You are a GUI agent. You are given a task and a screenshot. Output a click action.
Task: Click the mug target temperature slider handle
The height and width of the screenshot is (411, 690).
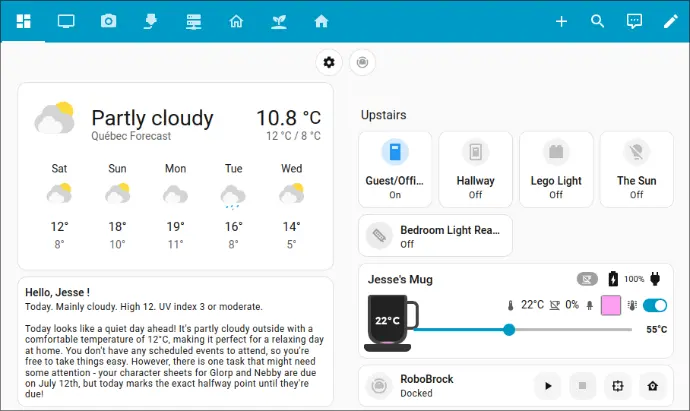click(509, 329)
